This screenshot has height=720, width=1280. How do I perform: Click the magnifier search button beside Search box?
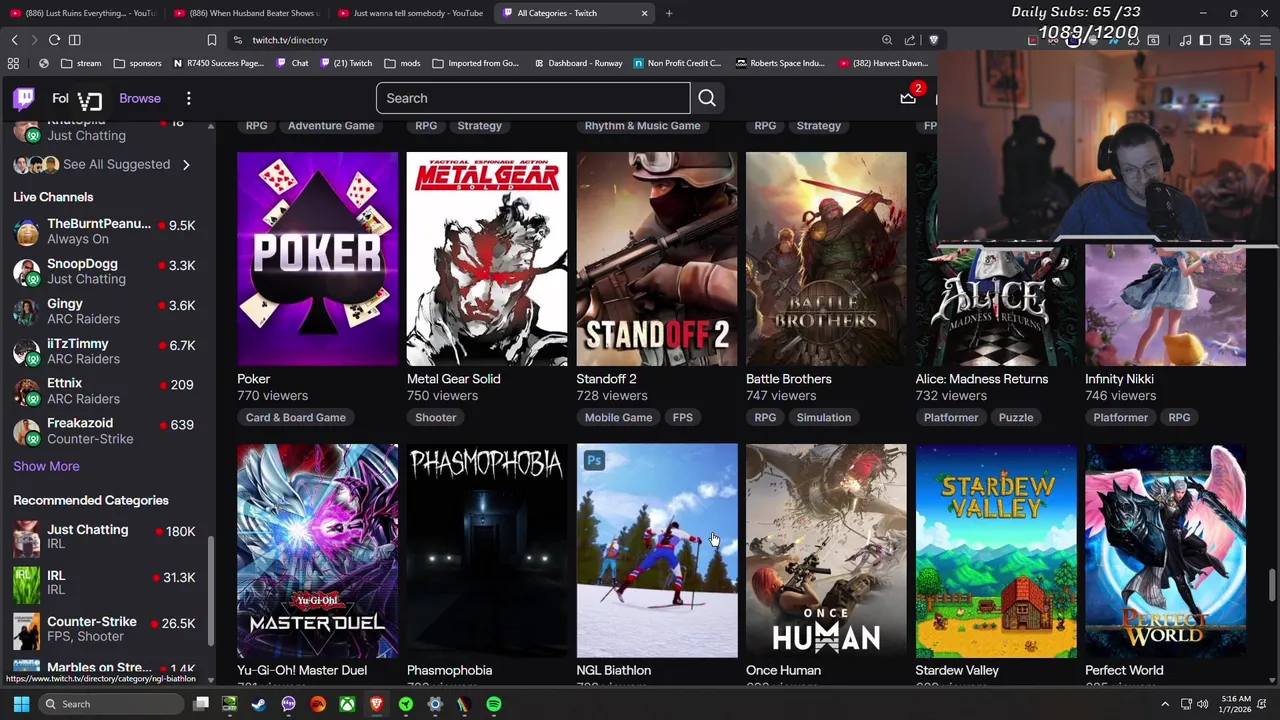click(x=707, y=98)
